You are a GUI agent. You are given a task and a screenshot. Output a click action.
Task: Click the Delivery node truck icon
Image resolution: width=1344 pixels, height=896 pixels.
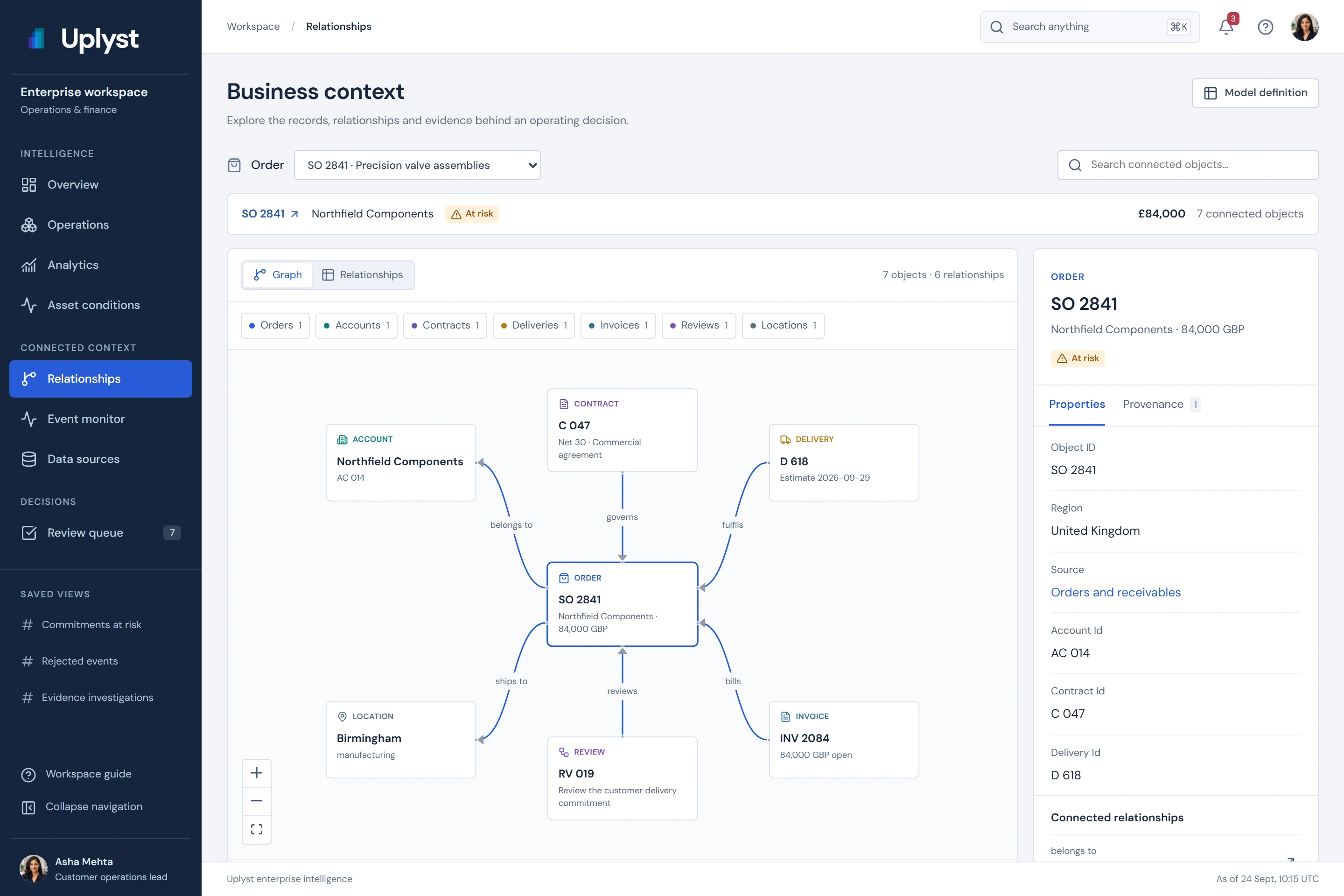(785, 440)
